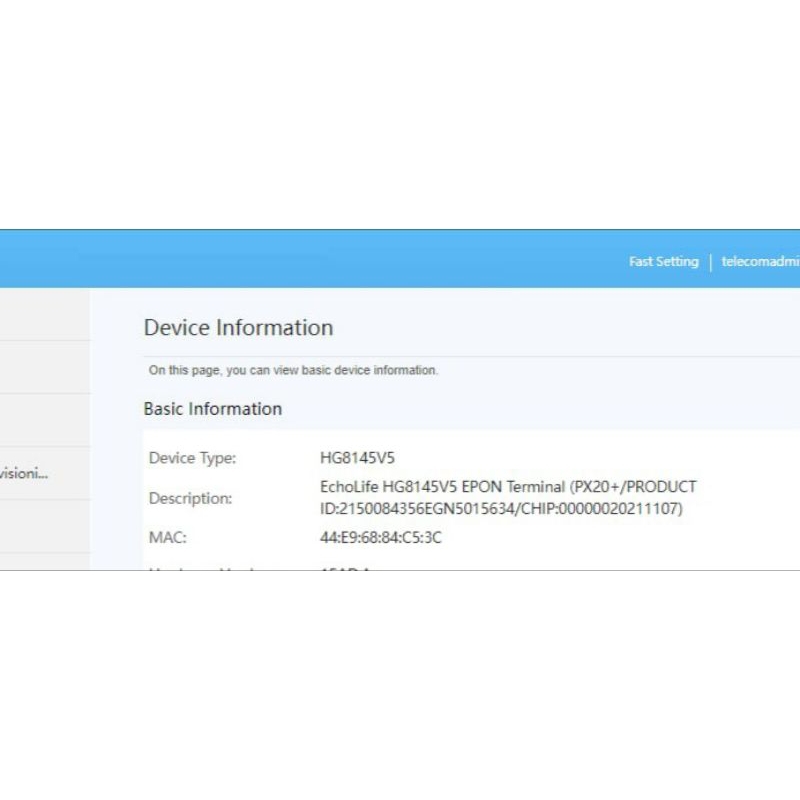The width and height of the screenshot is (800, 800).
Task: Select the HG8145V5 device type value
Action: coord(357,458)
